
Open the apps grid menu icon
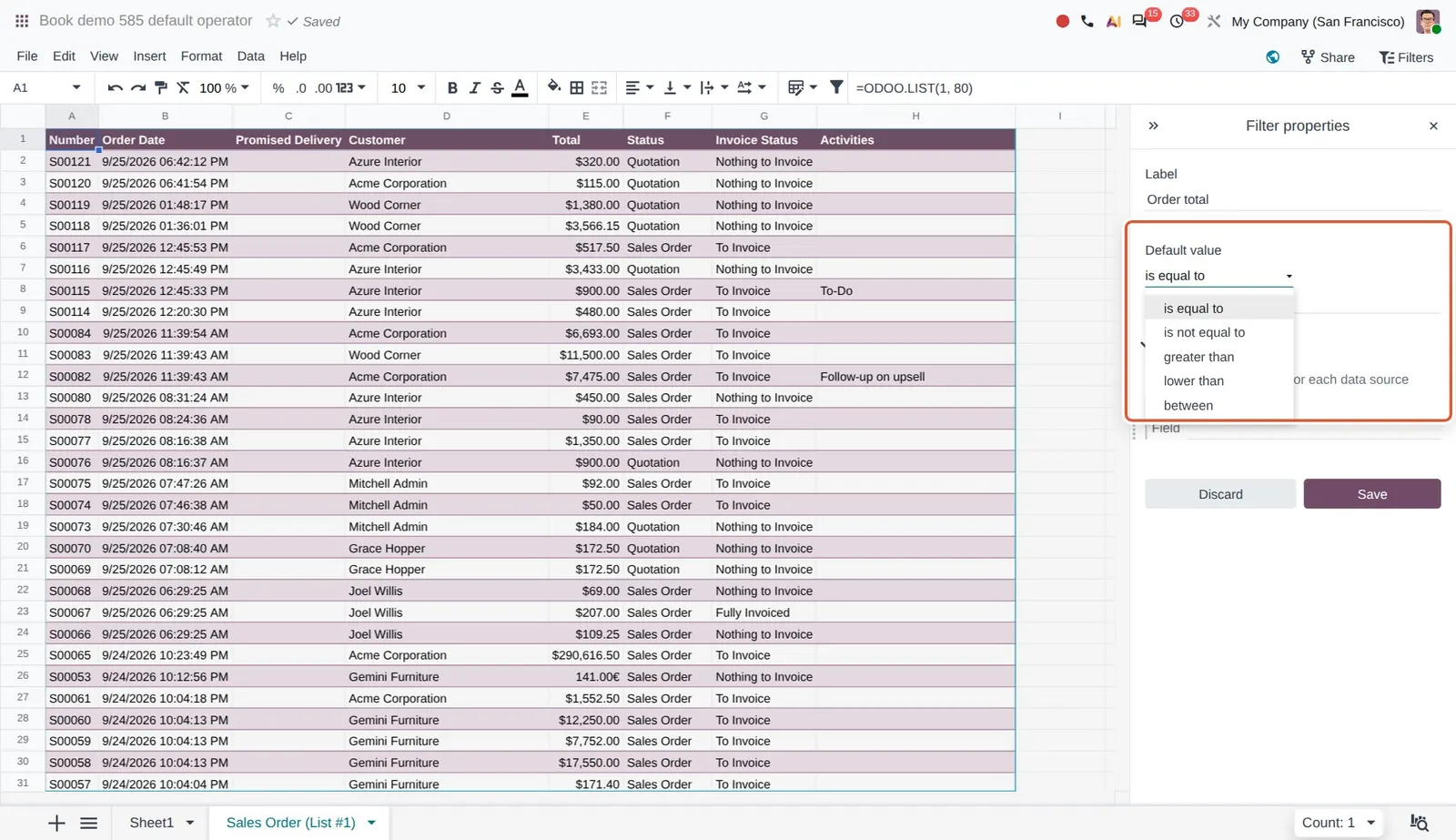[x=22, y=21]
